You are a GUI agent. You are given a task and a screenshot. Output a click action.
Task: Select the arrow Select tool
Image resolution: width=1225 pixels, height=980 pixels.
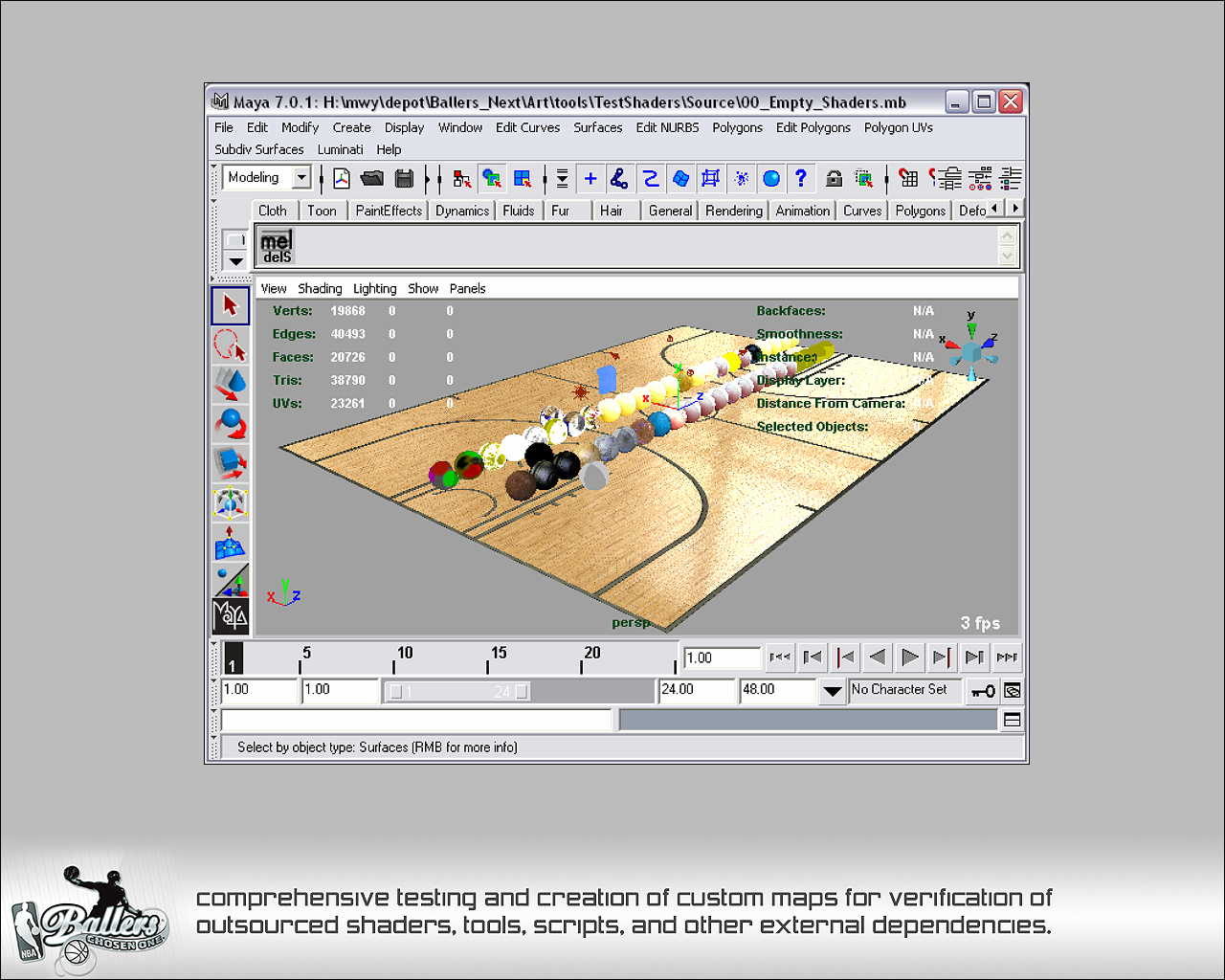coord(230,306)
